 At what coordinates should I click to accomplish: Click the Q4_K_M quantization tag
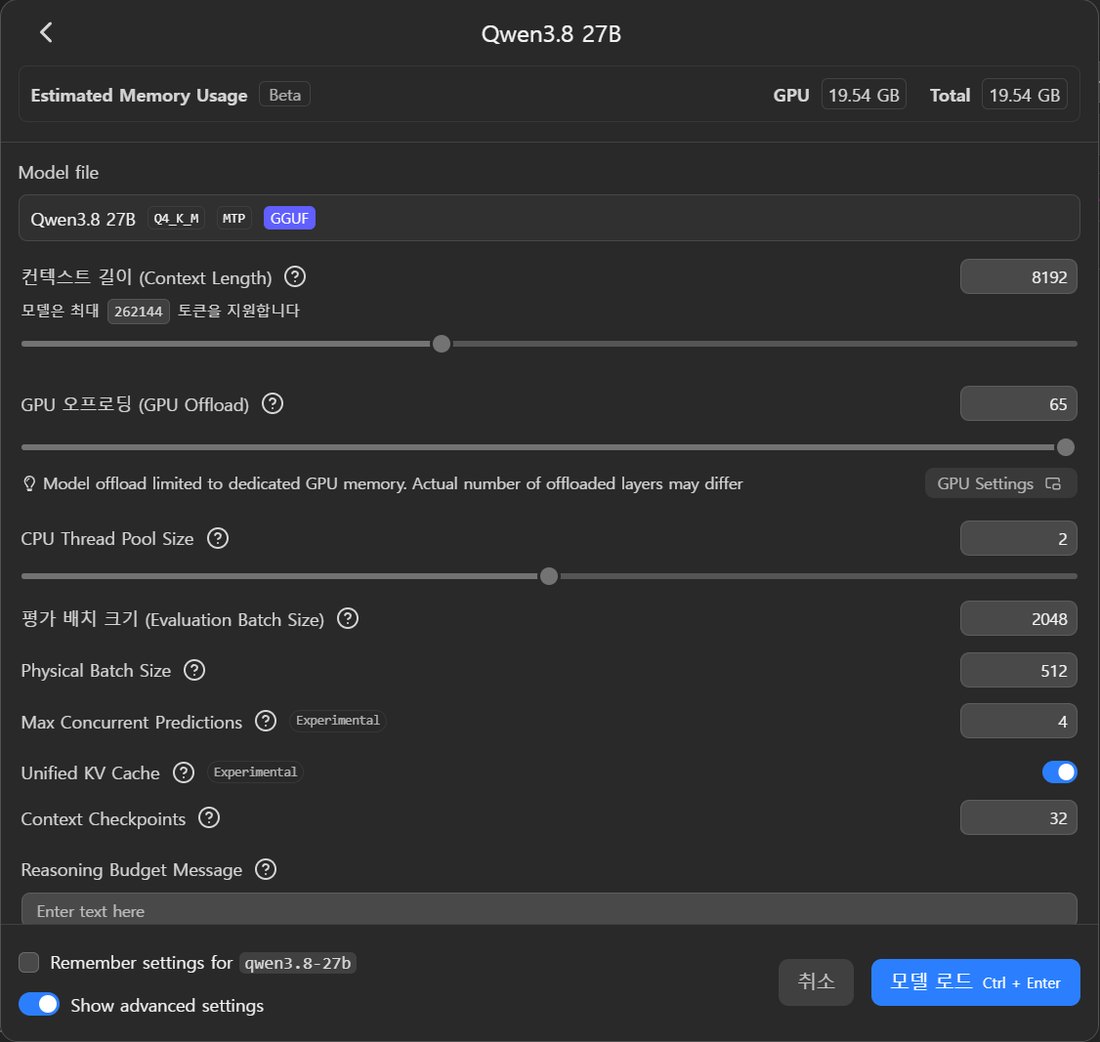click(x=176, y=218)
